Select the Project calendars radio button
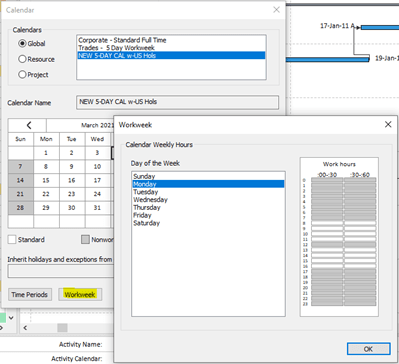The height and width of the screenshot is (364, 399). click(22, 75)
